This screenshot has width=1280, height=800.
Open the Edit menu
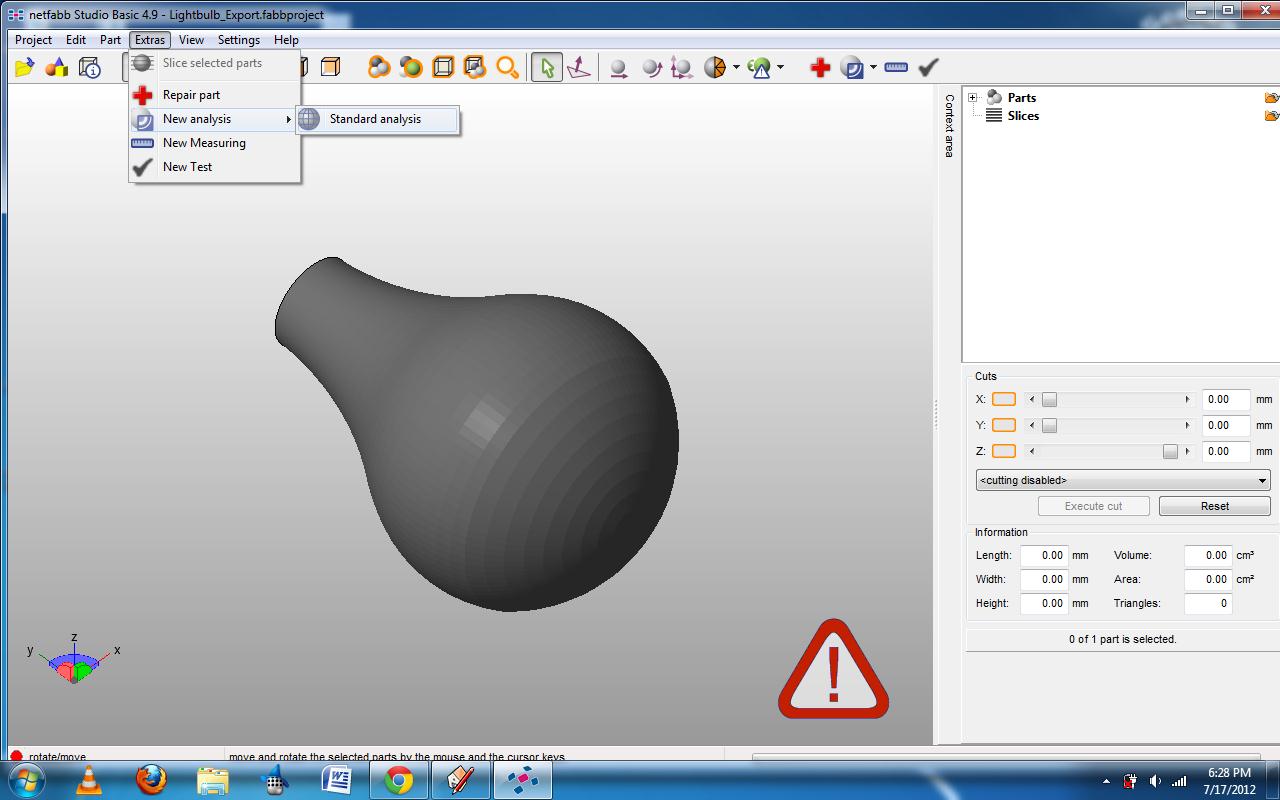point(76,40)
